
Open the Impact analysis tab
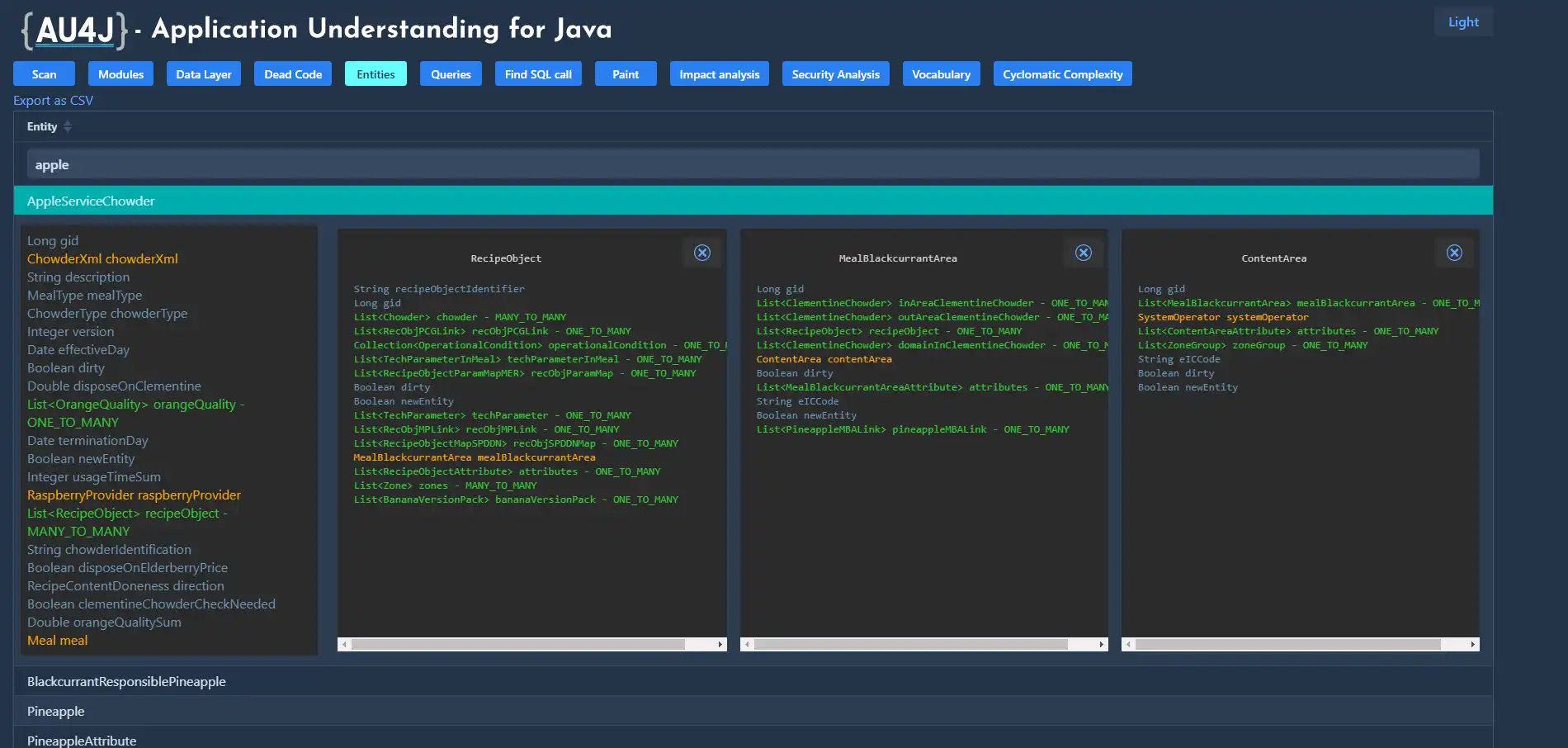click(x=719, y=74)
